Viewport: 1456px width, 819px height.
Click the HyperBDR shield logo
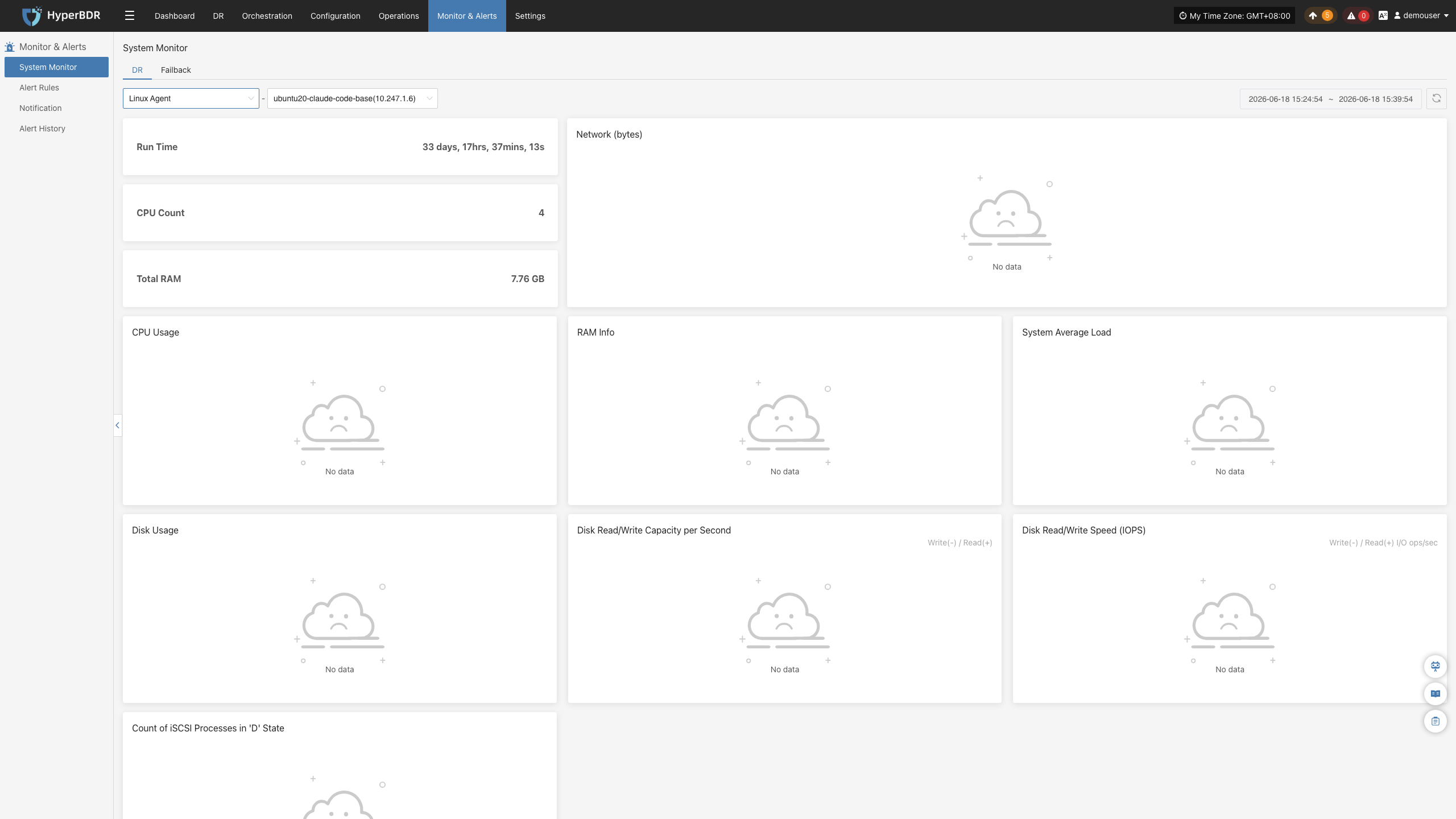[x=32, y=16]
